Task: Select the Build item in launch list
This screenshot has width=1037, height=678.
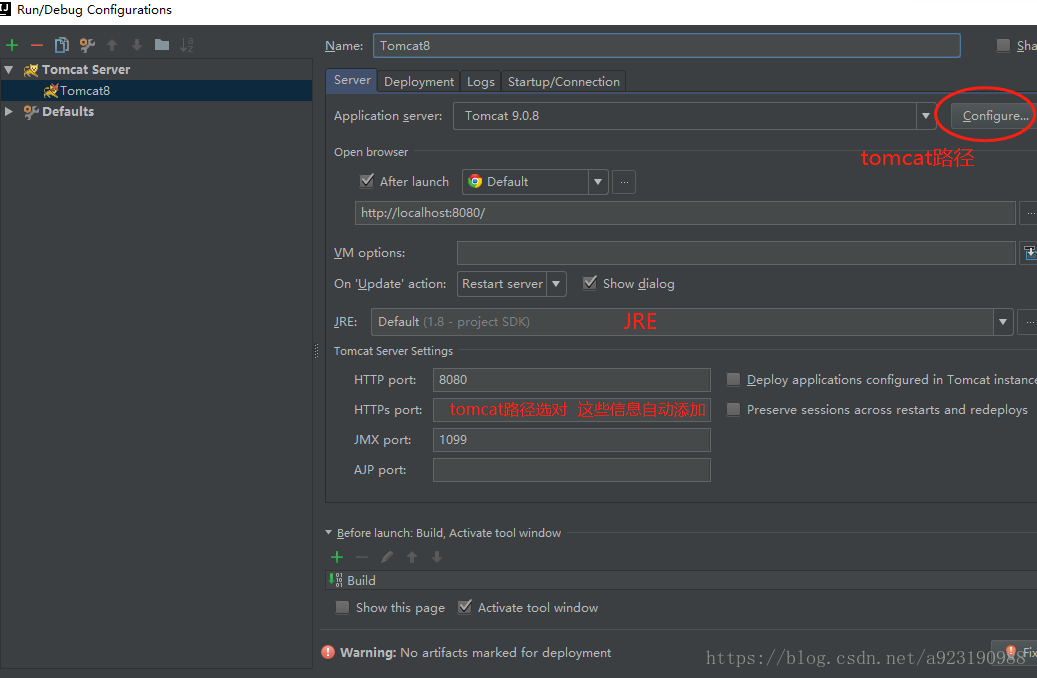Action: (681, 580)
